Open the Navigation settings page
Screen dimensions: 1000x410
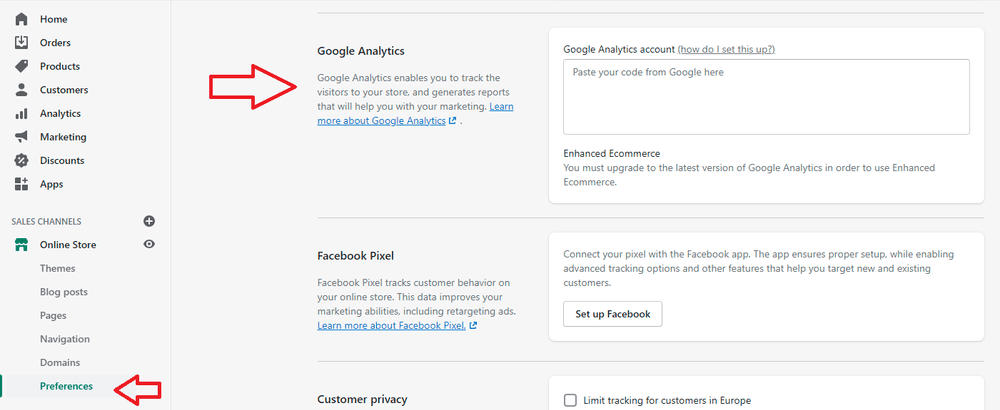(64, 339)
